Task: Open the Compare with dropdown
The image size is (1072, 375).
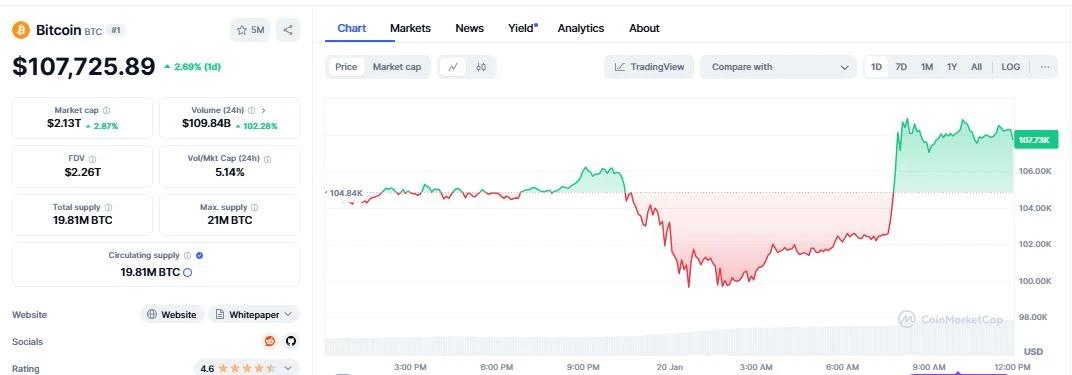Action: tap(778, 67)
